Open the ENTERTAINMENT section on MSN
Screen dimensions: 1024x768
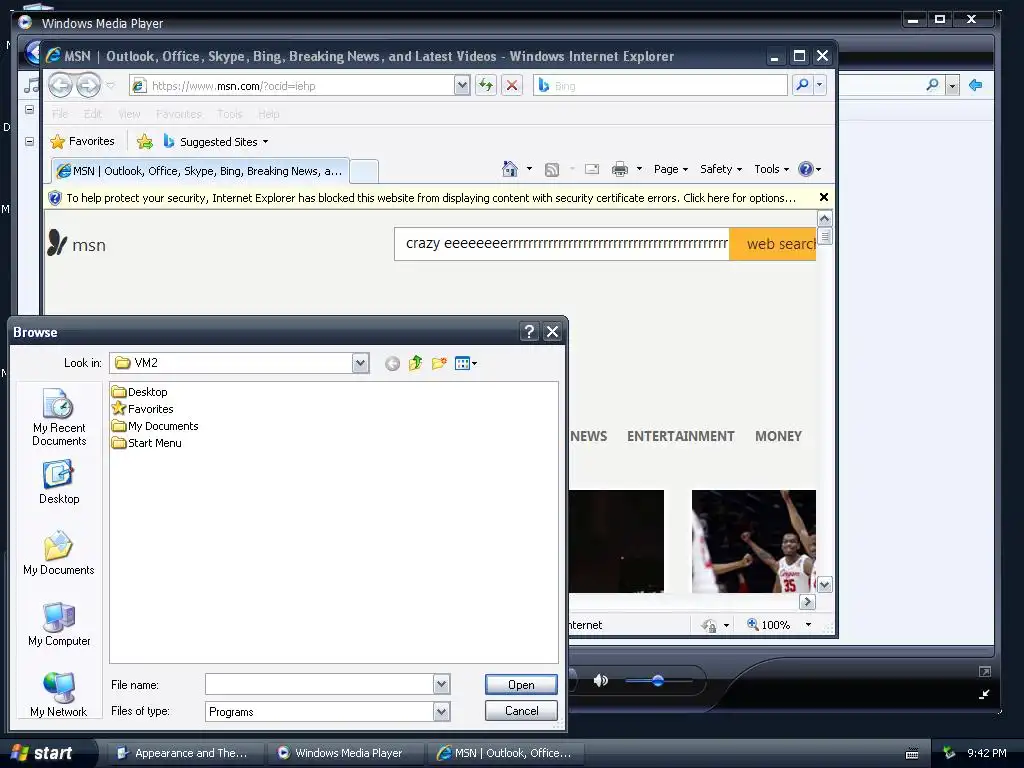click(x=680, y=436)
